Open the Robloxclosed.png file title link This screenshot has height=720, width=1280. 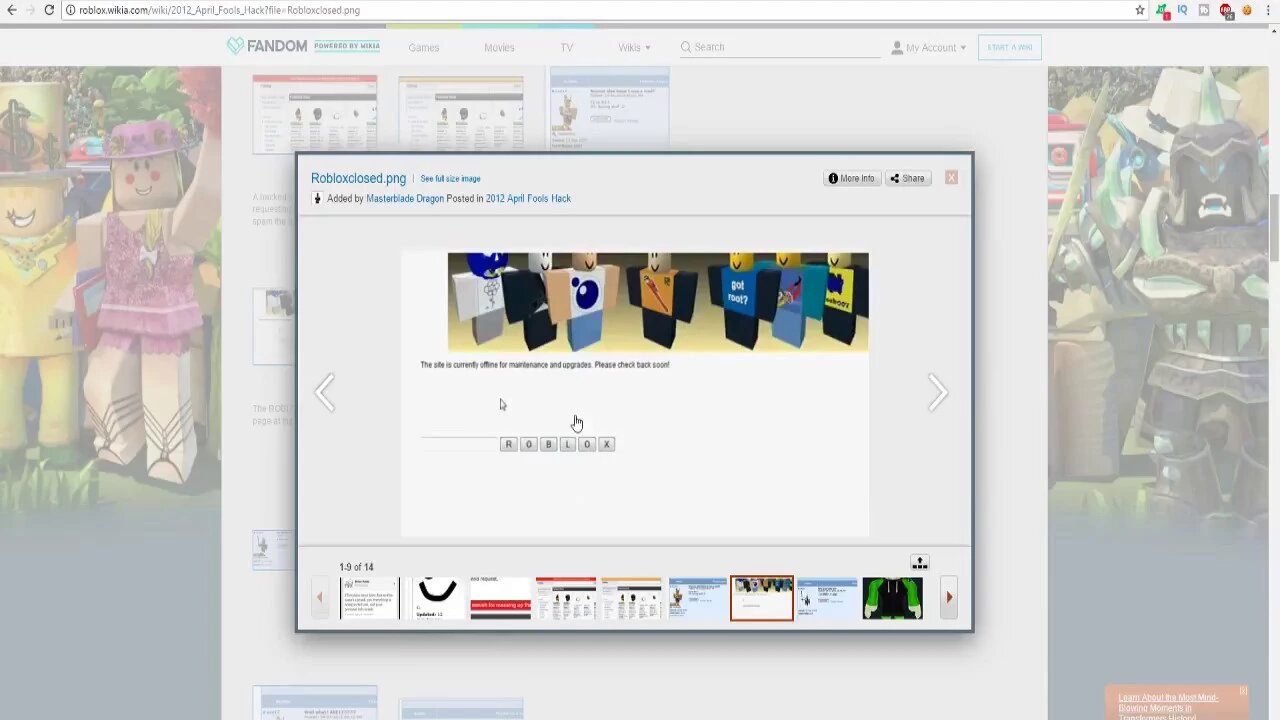(x=358, y=178)
